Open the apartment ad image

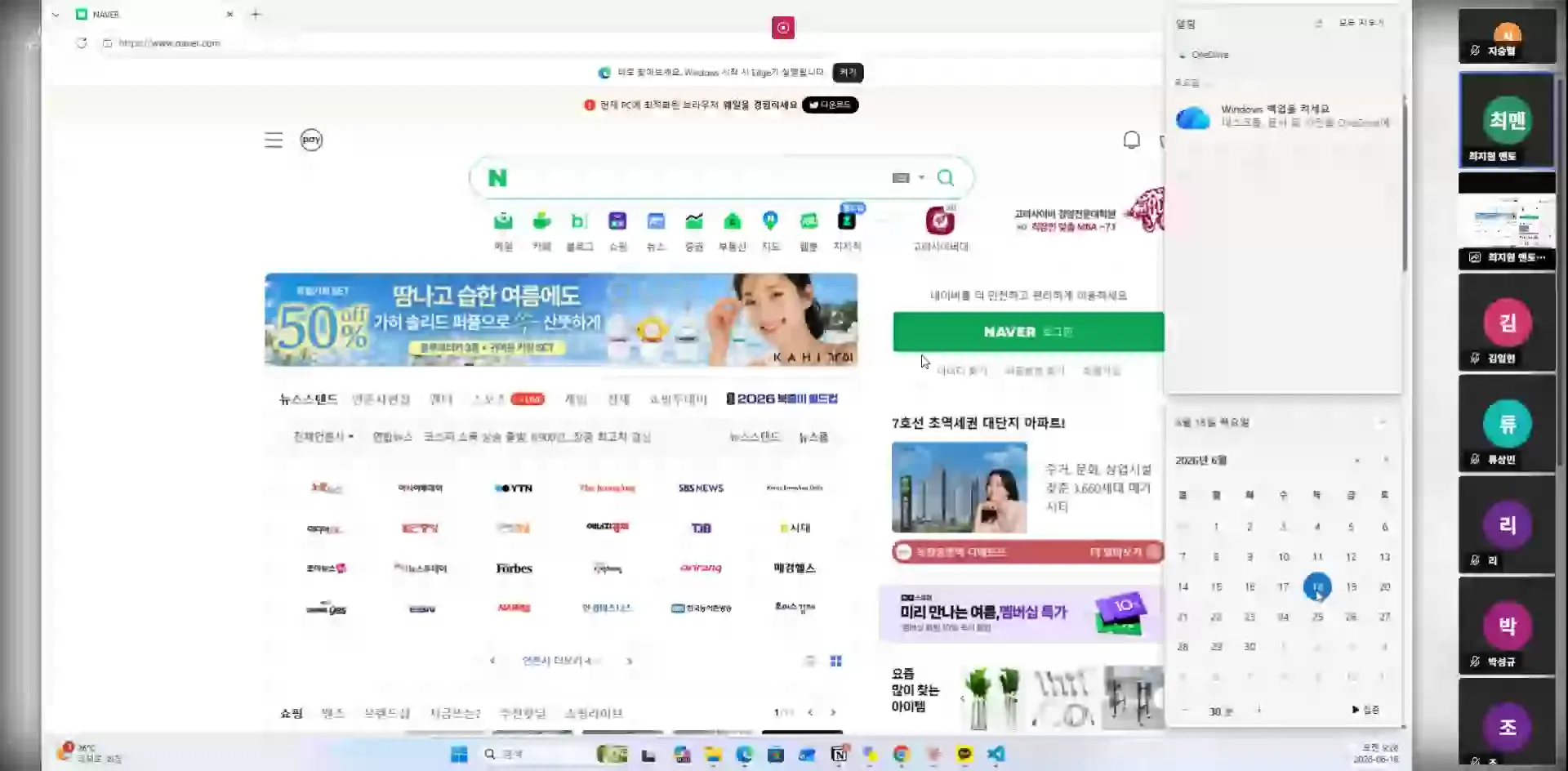click(960, 488)
